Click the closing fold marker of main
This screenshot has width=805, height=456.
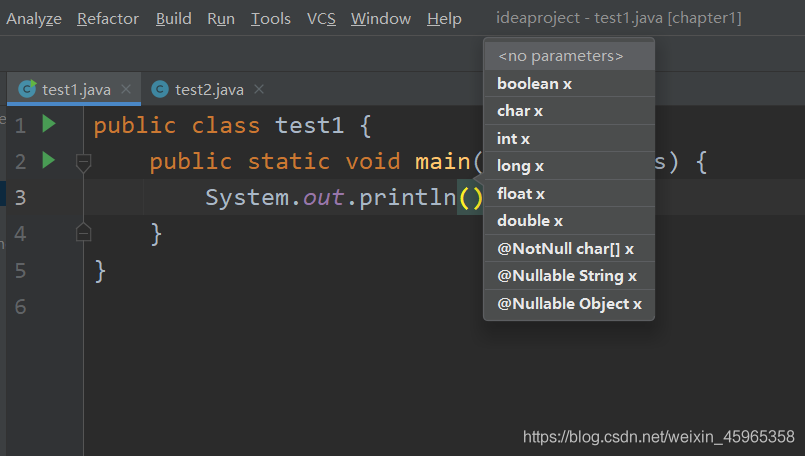click(84, 233)
